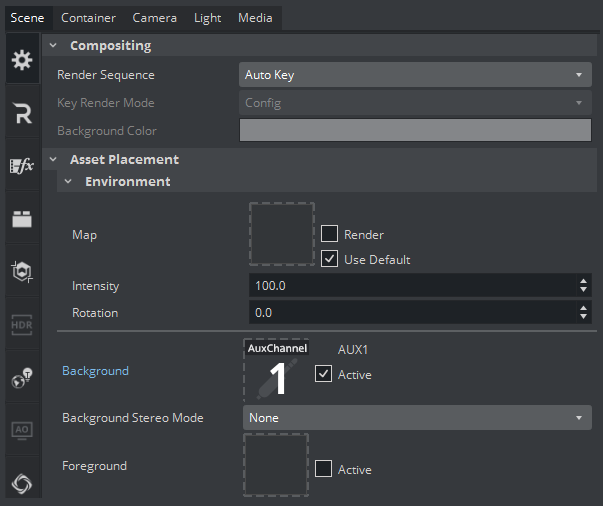The width and height of the screenshot is (603, 506).
Task: Select the cube with plus icon
Action: (x=21, y=272)
